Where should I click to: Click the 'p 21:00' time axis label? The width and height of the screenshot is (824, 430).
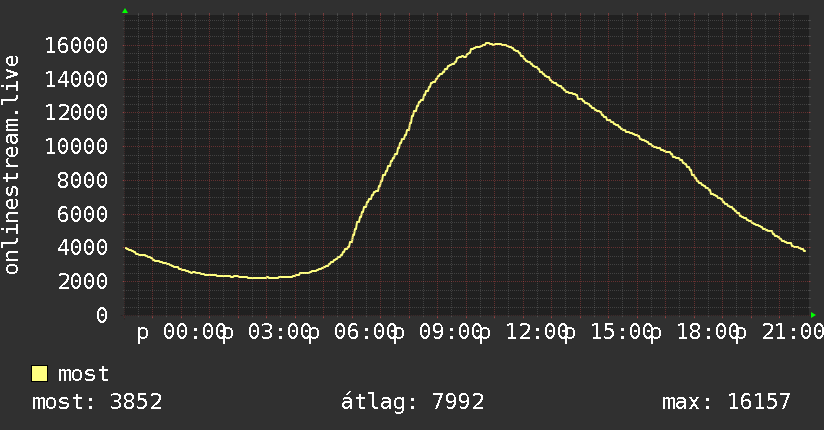click(x=780, y=332)
